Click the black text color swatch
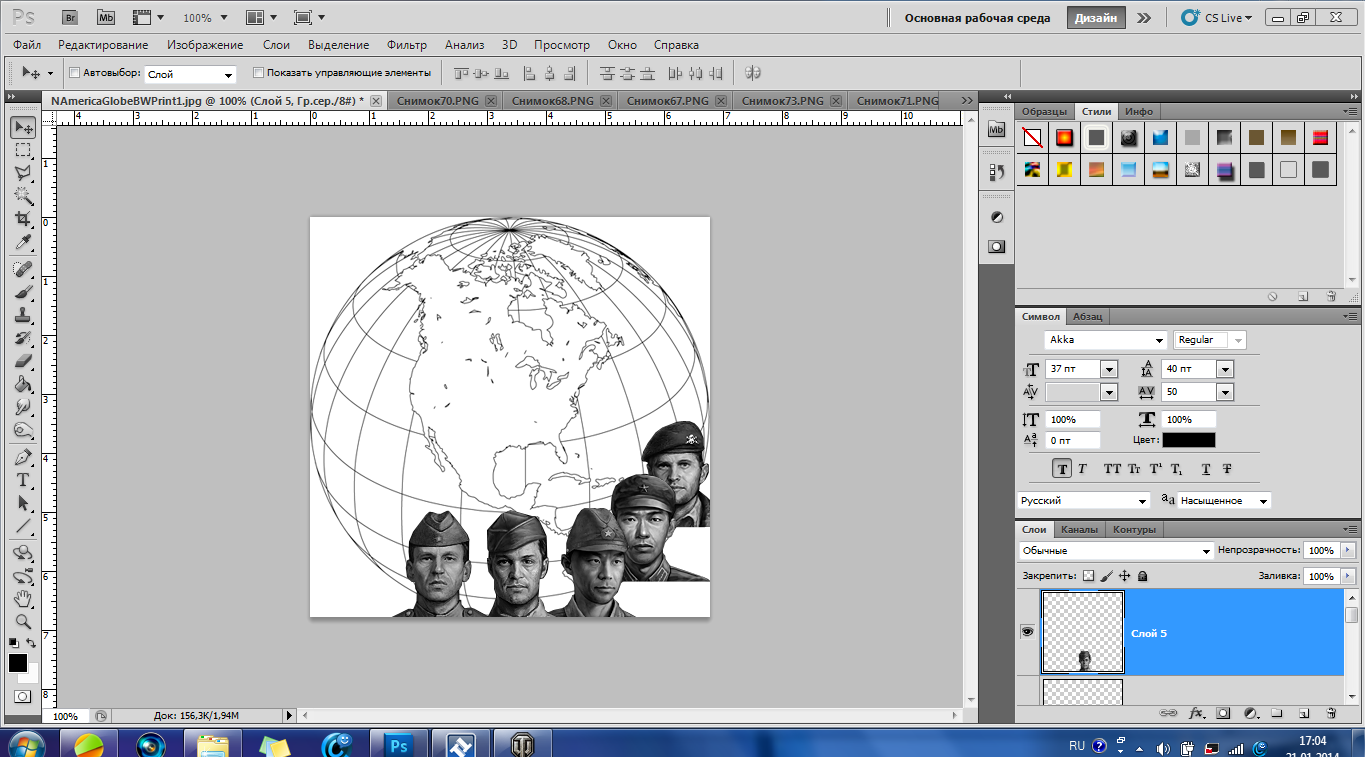Screen dimensions: 1365x757 click(x=1189, y=440)
